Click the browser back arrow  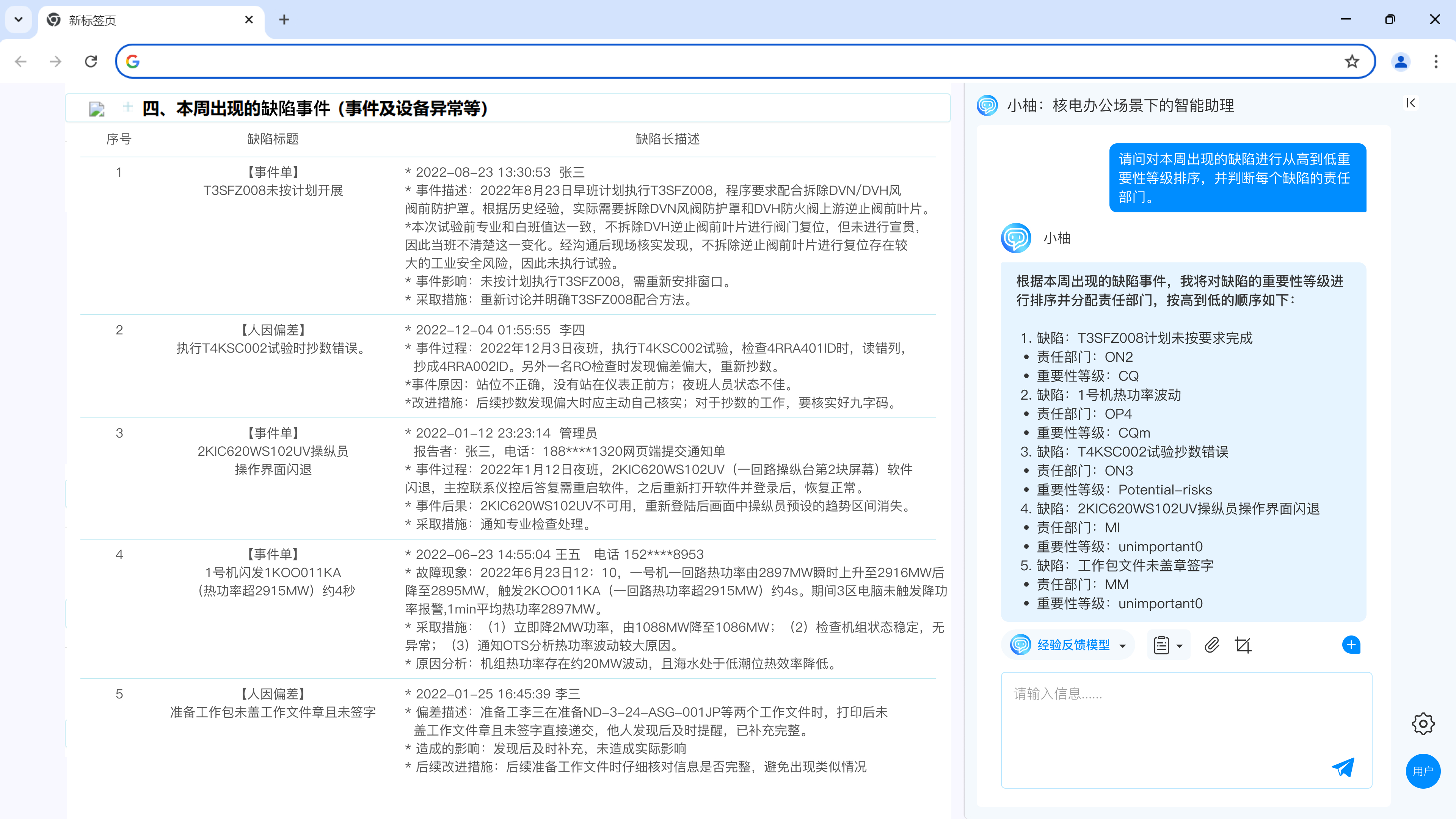21,61
